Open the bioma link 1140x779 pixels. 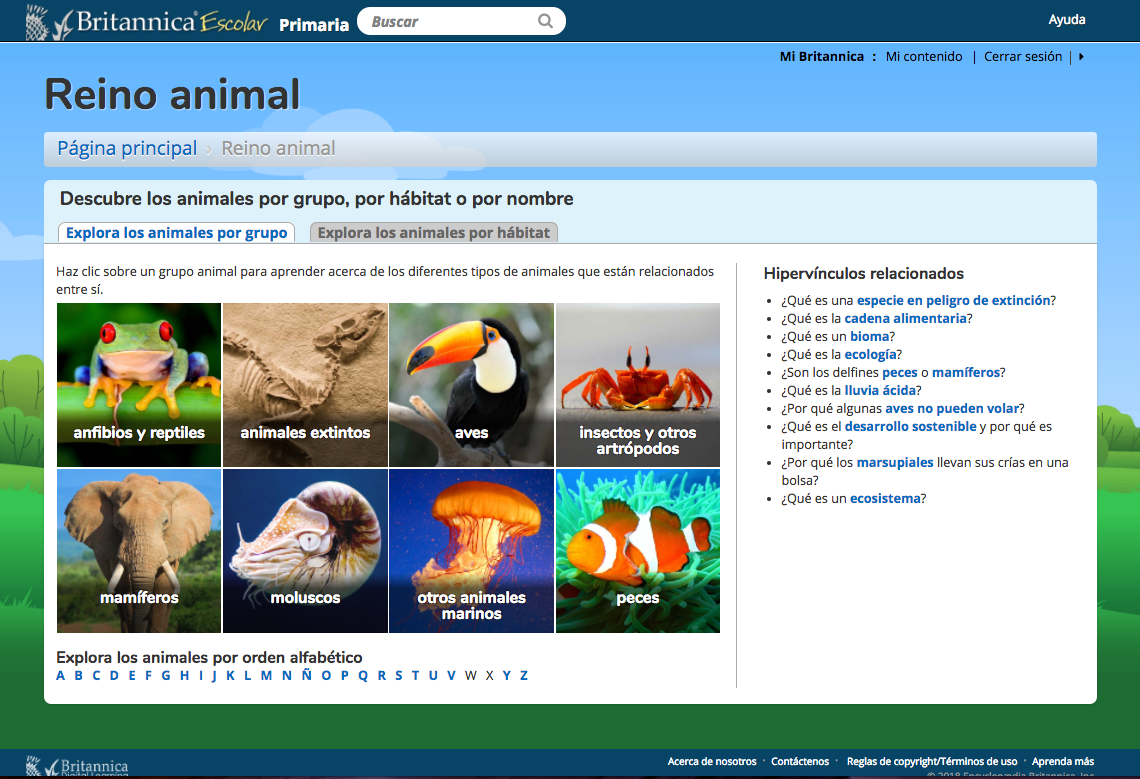(870, 337)
